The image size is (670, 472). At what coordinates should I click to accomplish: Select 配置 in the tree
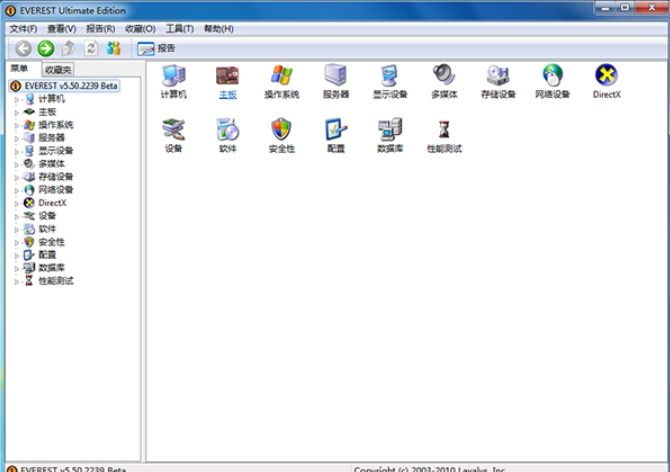[x=47, y=255]
